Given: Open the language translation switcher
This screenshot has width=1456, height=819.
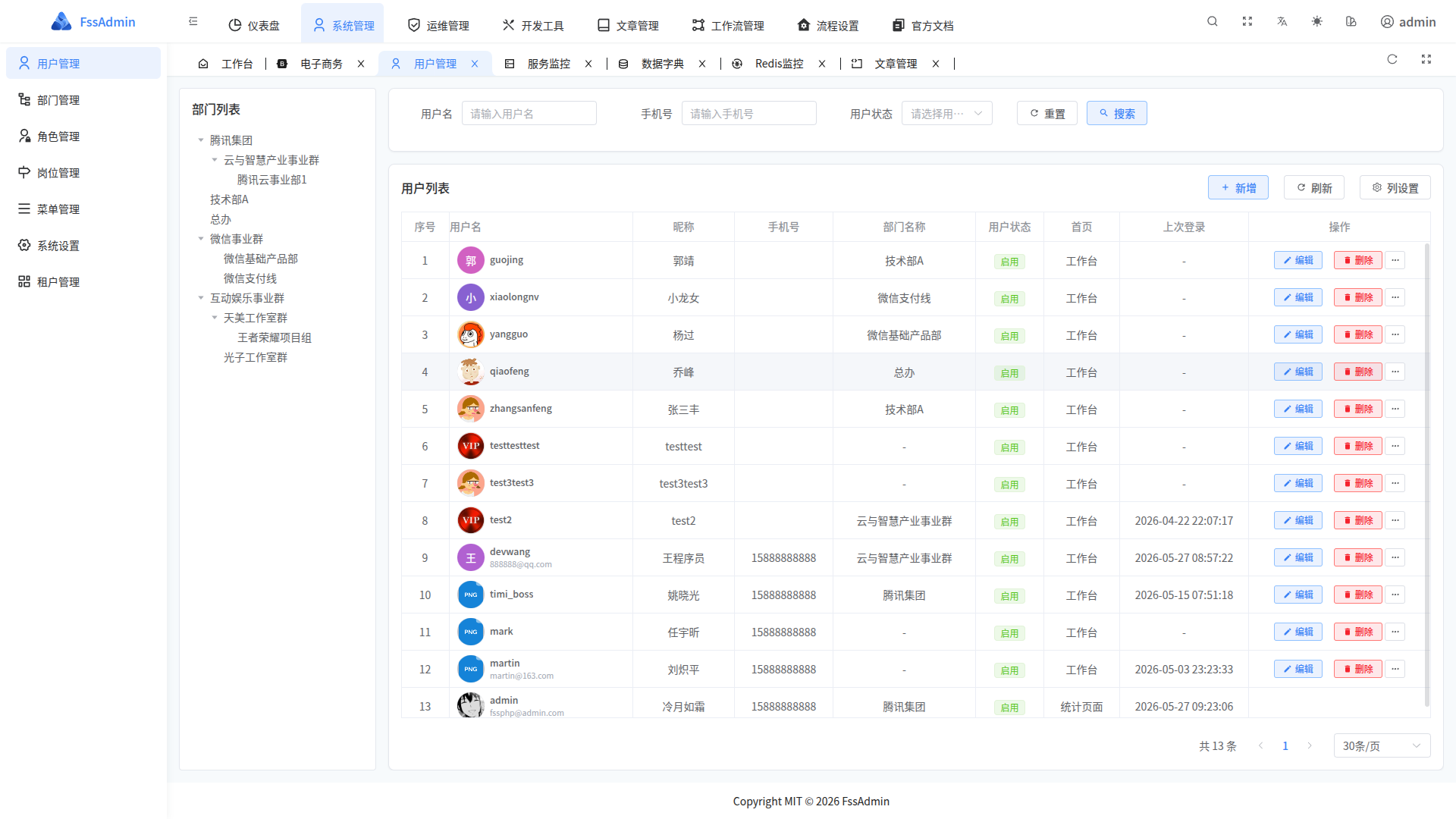Looking at the screenshot, I should pyautogui.click(x=1282, y=21).
